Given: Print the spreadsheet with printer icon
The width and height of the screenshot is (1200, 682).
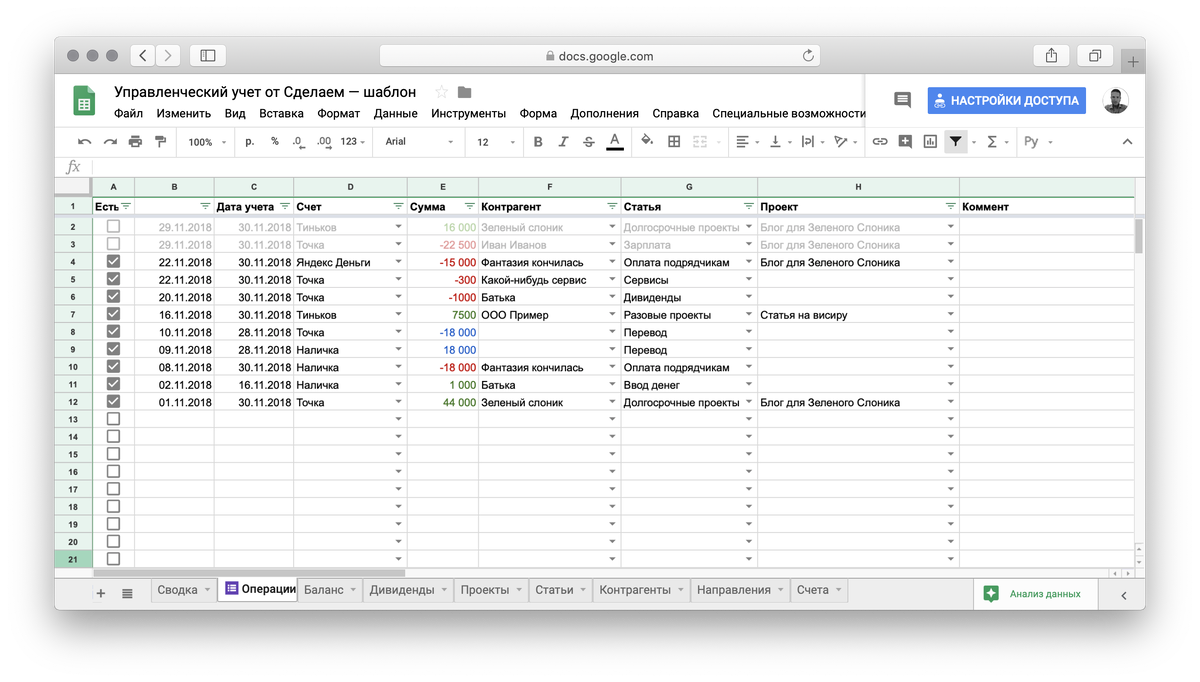Looking at the screenshot, I should [135, 142].
